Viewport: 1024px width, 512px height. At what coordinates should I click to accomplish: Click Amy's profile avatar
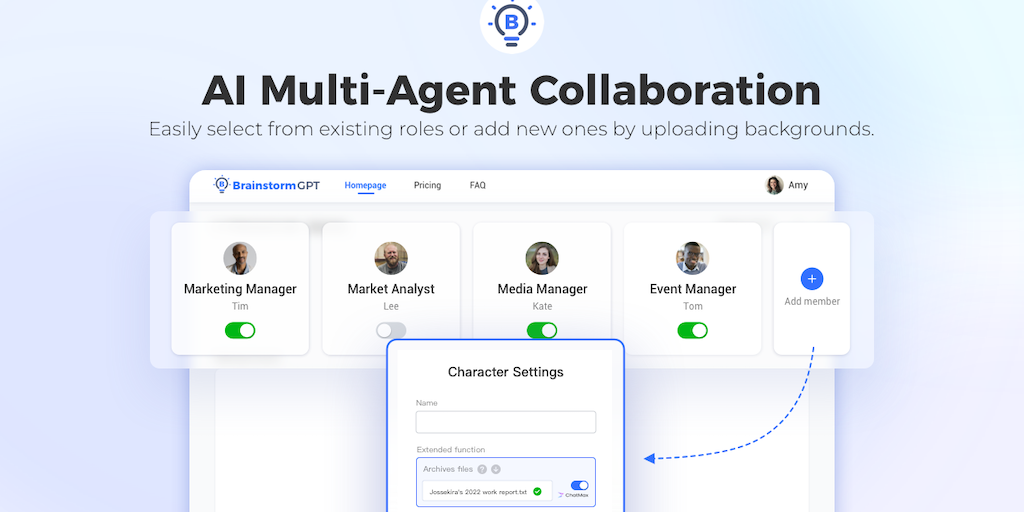coord(774,185)
